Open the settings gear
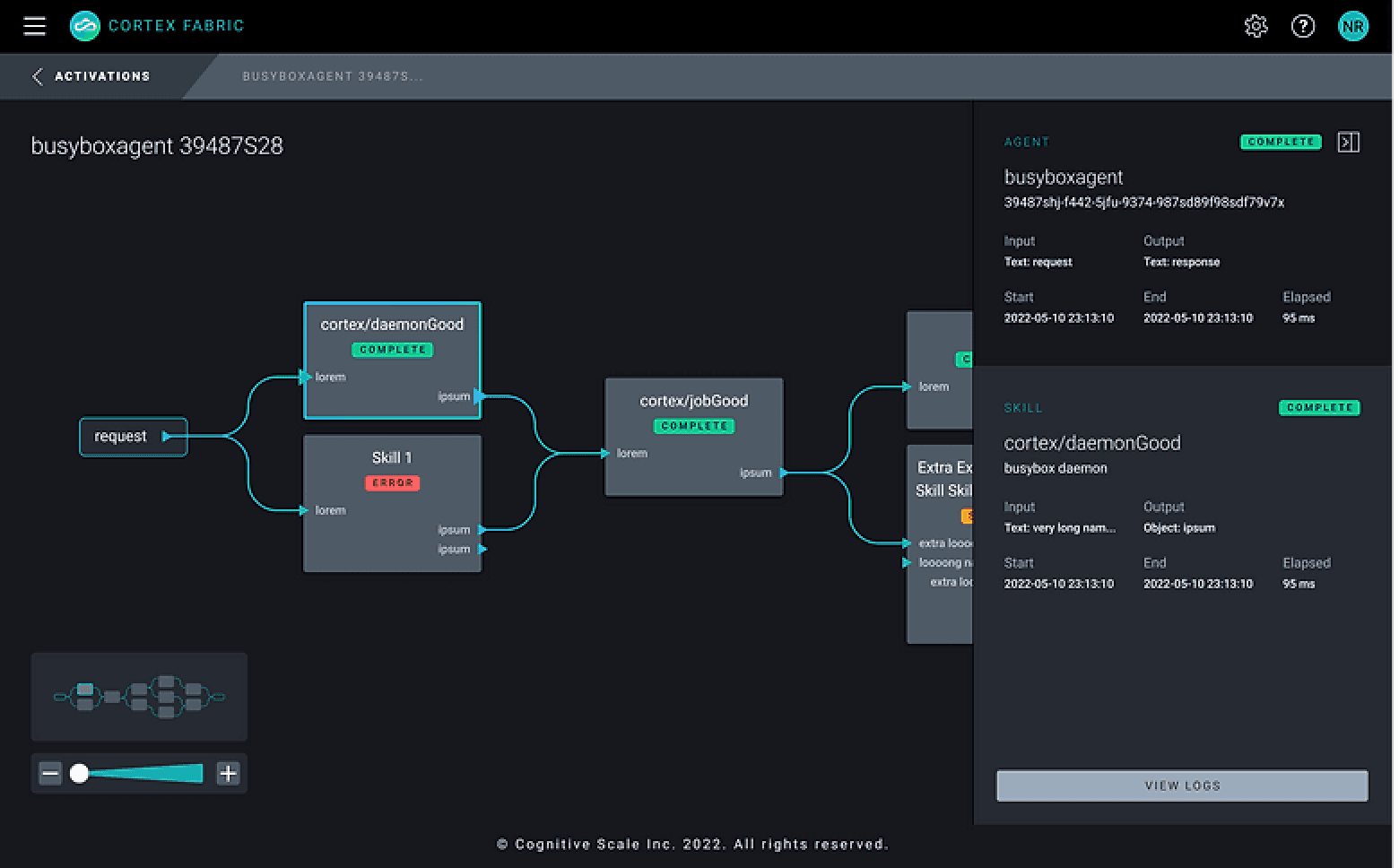 tap(1256, 26)
